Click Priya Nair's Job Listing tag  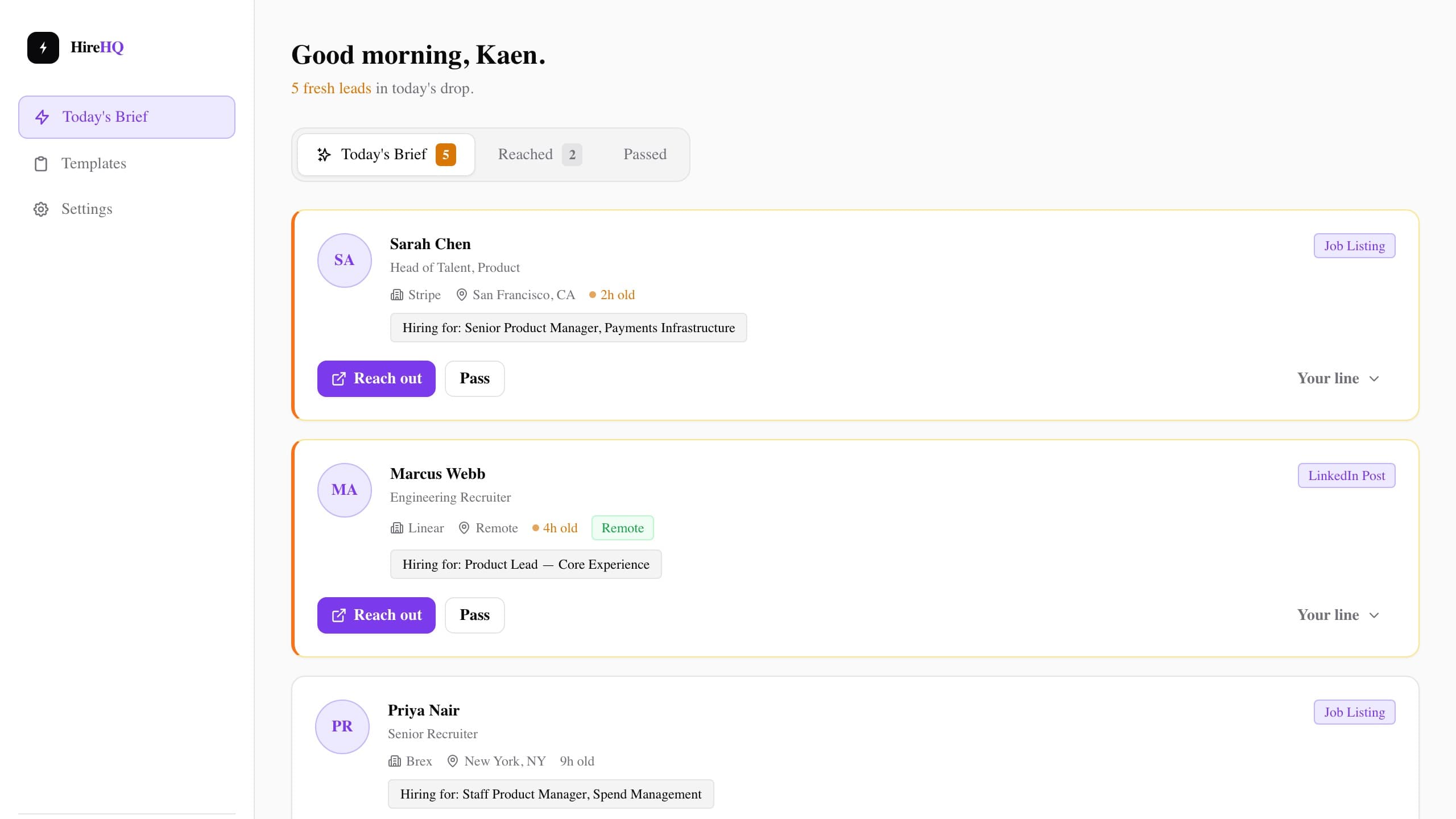point(1354,712)
